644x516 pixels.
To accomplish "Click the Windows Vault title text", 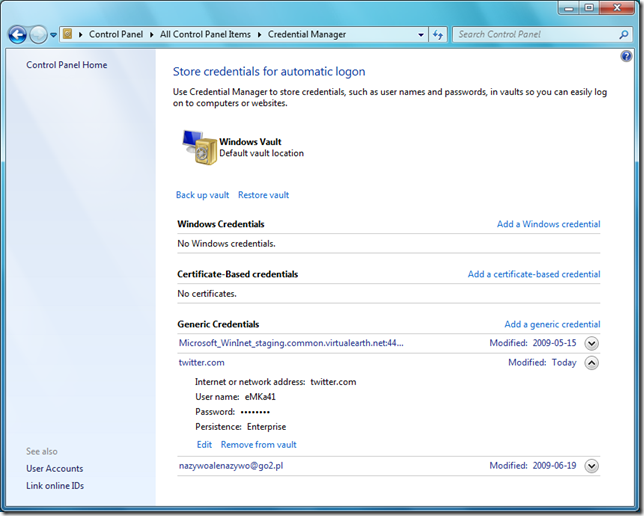I will (250, 142).
